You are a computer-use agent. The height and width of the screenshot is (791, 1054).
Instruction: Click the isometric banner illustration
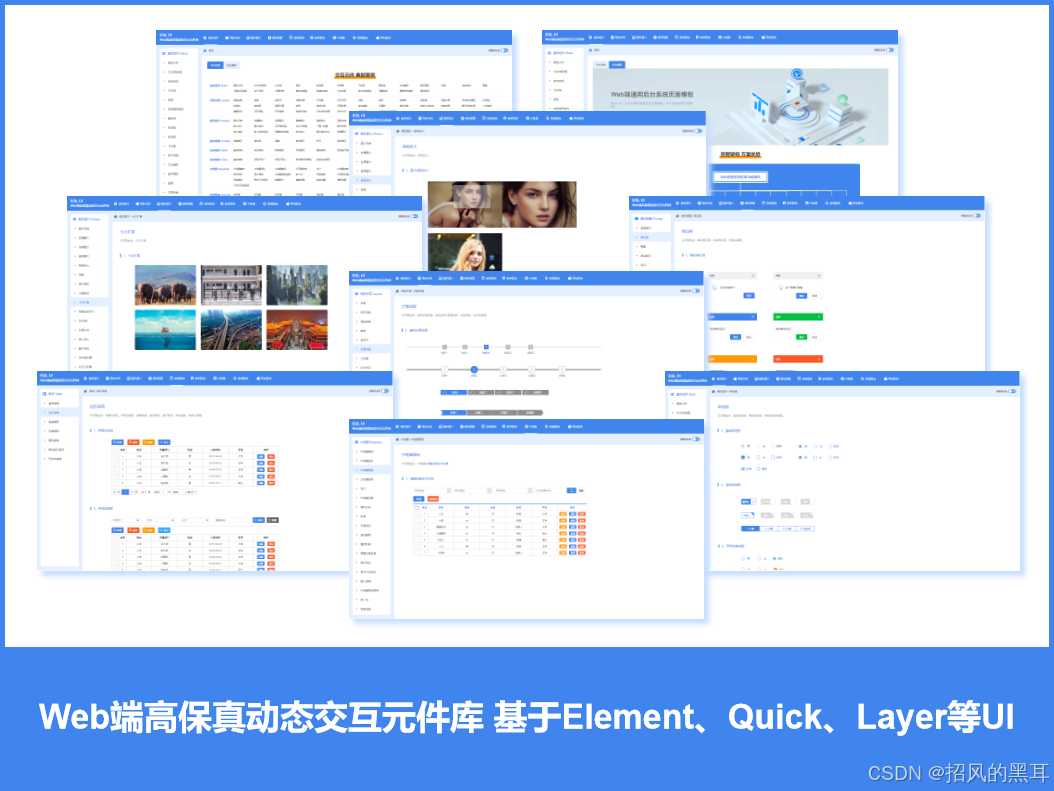coord(740,106)
